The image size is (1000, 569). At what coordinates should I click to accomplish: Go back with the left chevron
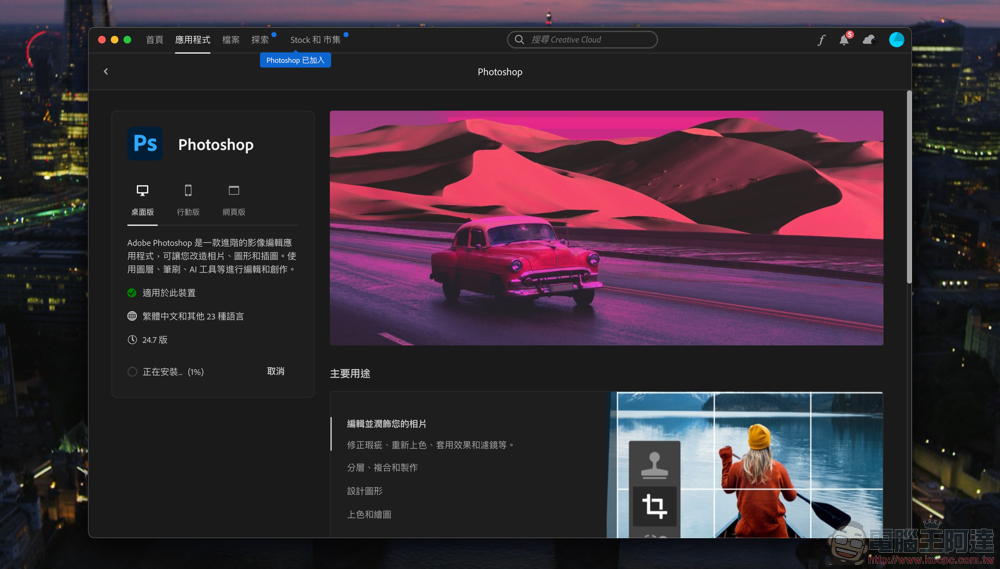(x=106, y=72)
